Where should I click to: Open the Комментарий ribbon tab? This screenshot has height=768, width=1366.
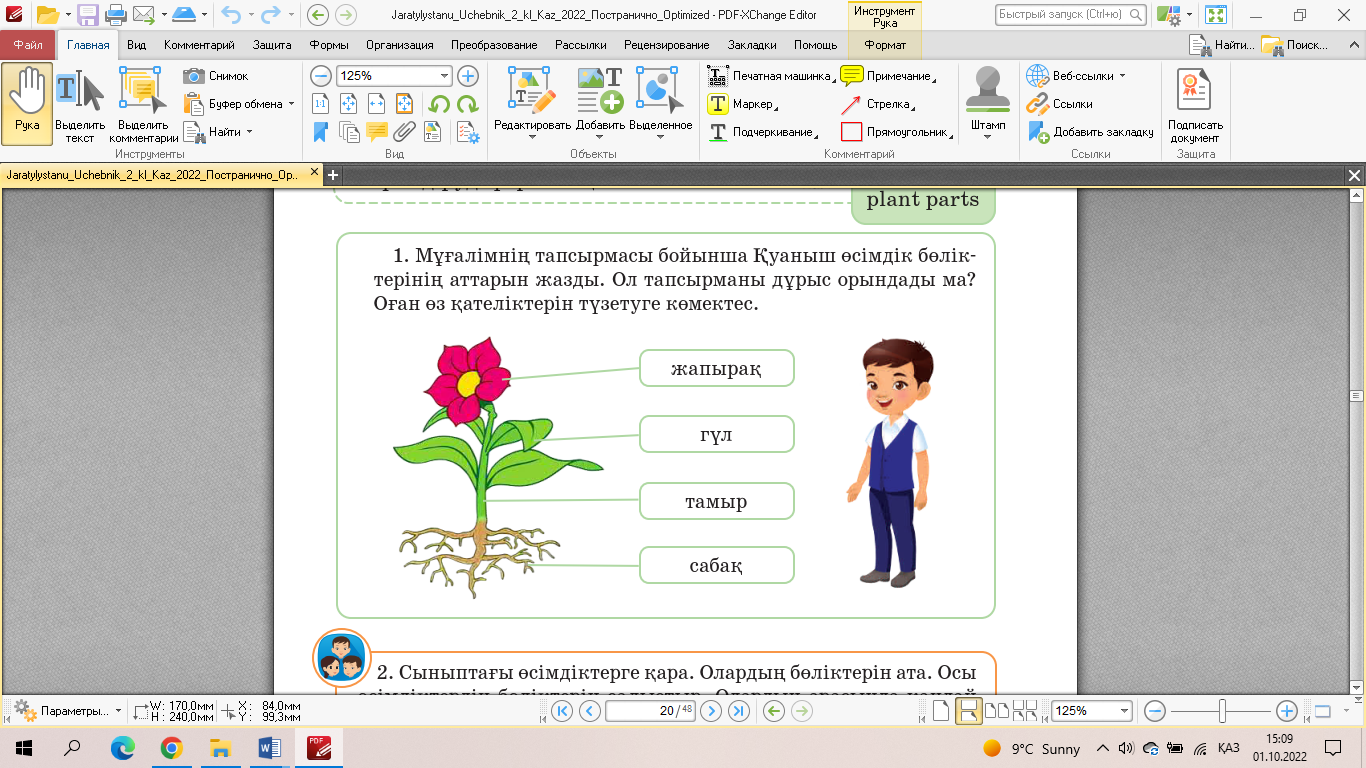199,45
